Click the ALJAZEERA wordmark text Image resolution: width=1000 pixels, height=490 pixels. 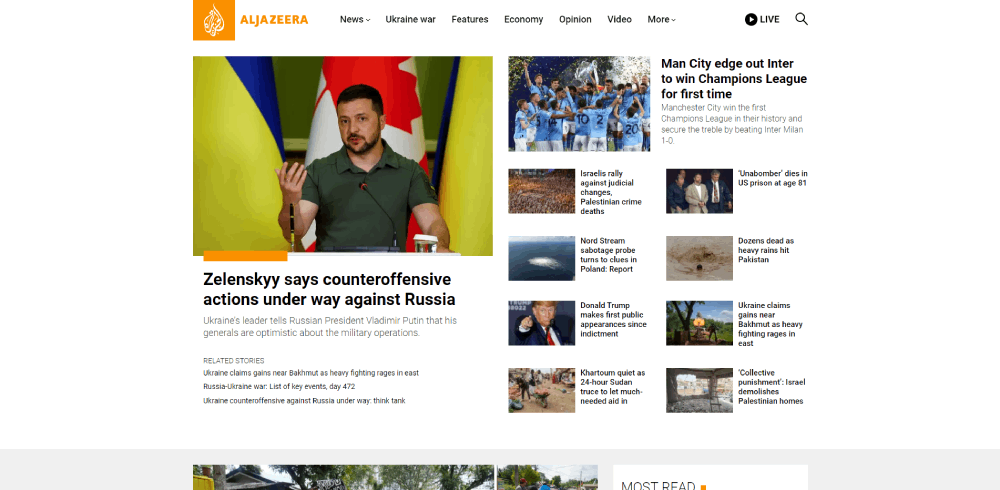tap(274, 20)
